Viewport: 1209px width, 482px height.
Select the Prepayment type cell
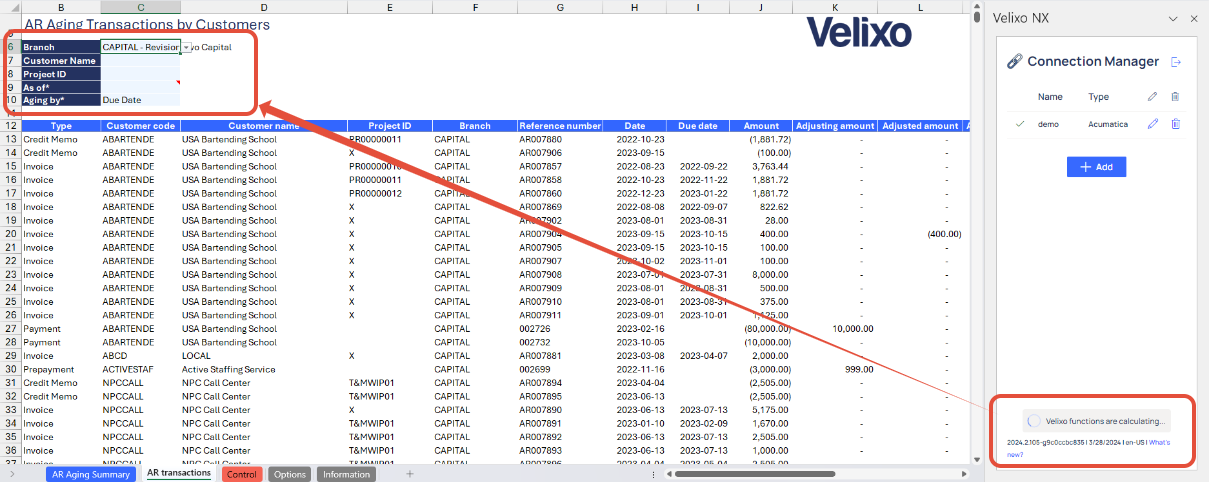[61, 369]
